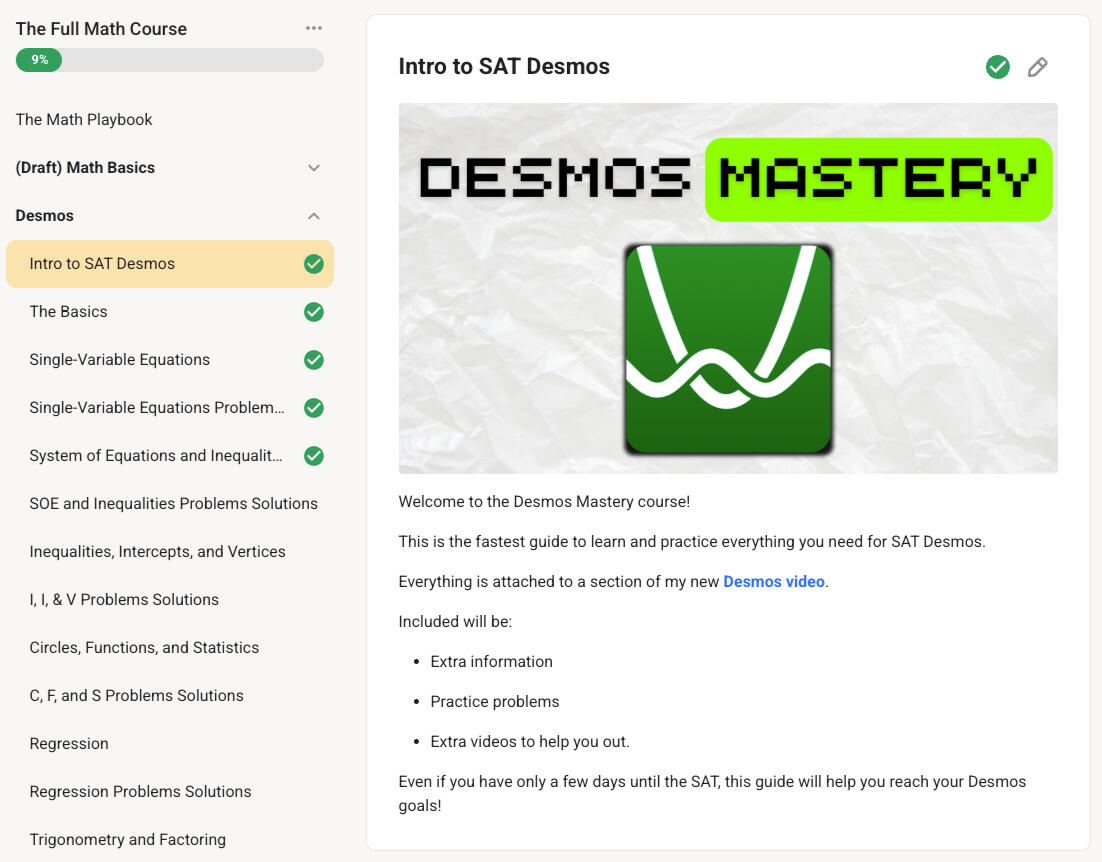
Task: Click the 9% course progress bar
Action: pos(169,60)
